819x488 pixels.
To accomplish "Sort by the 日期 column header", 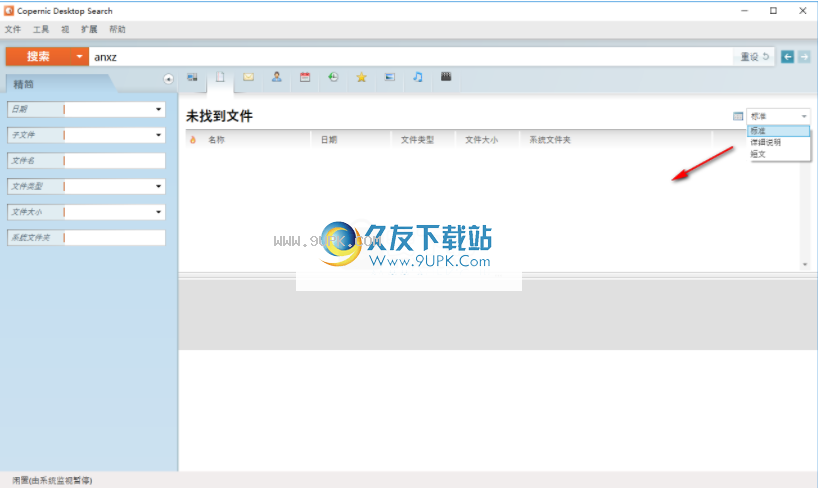I will click(329, 140).
